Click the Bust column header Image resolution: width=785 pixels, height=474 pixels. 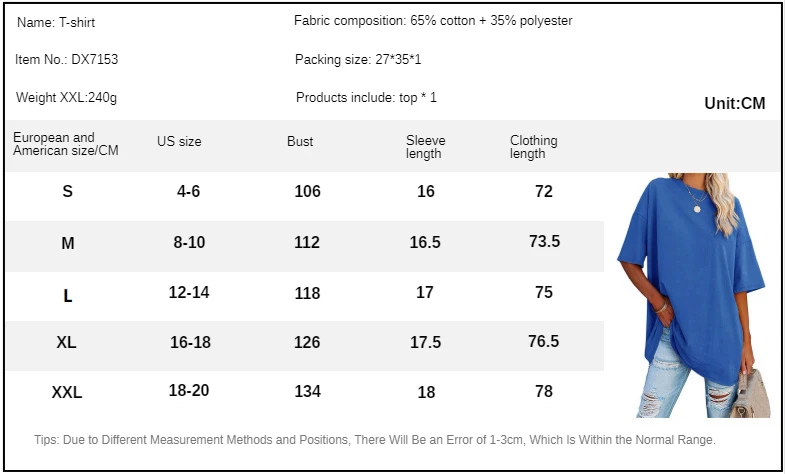(300, 142)
